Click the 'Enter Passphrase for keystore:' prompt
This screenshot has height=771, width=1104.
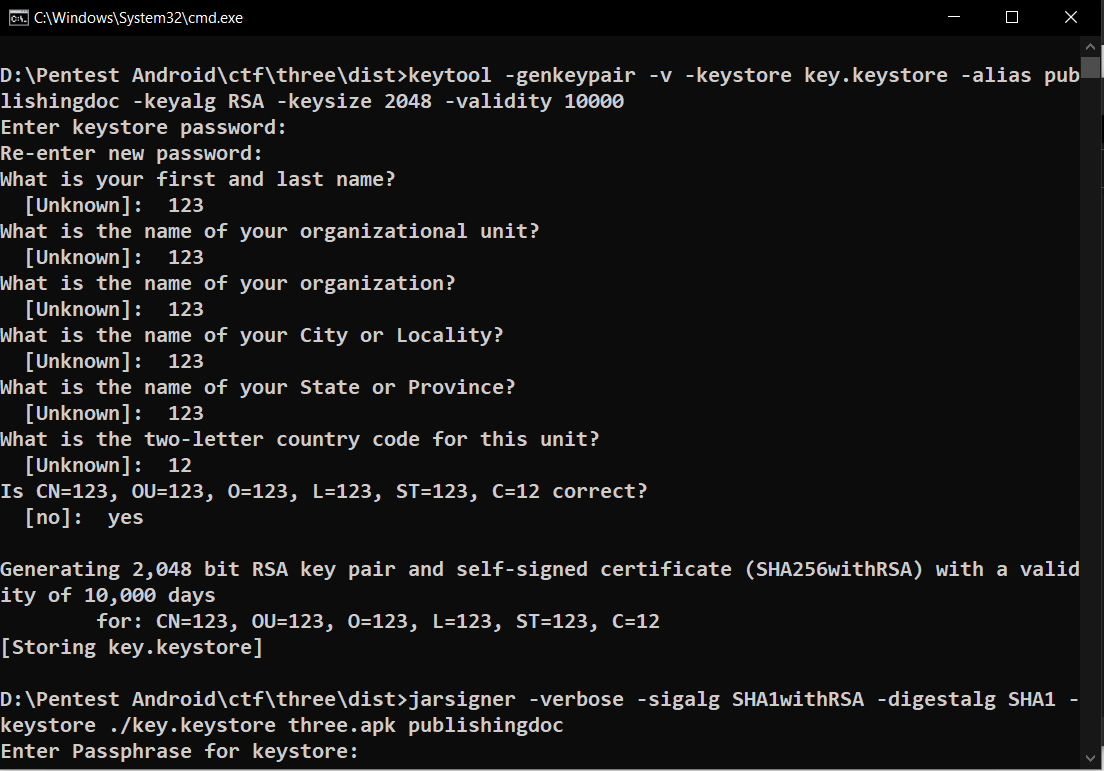pyautogui.click(x=179, y=751)
